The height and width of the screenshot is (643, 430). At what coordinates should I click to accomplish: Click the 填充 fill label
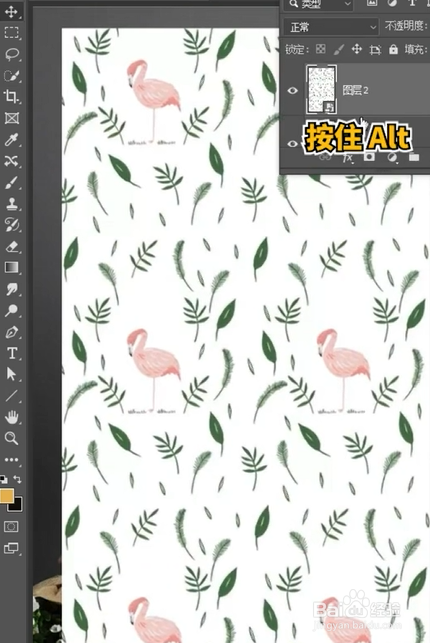point(414,50)
